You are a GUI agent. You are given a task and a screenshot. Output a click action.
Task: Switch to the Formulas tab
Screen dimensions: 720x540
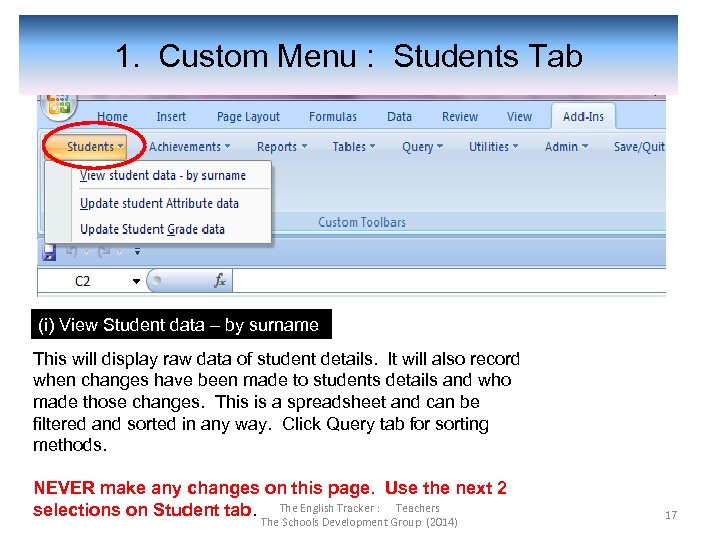(x=332, y=117)
